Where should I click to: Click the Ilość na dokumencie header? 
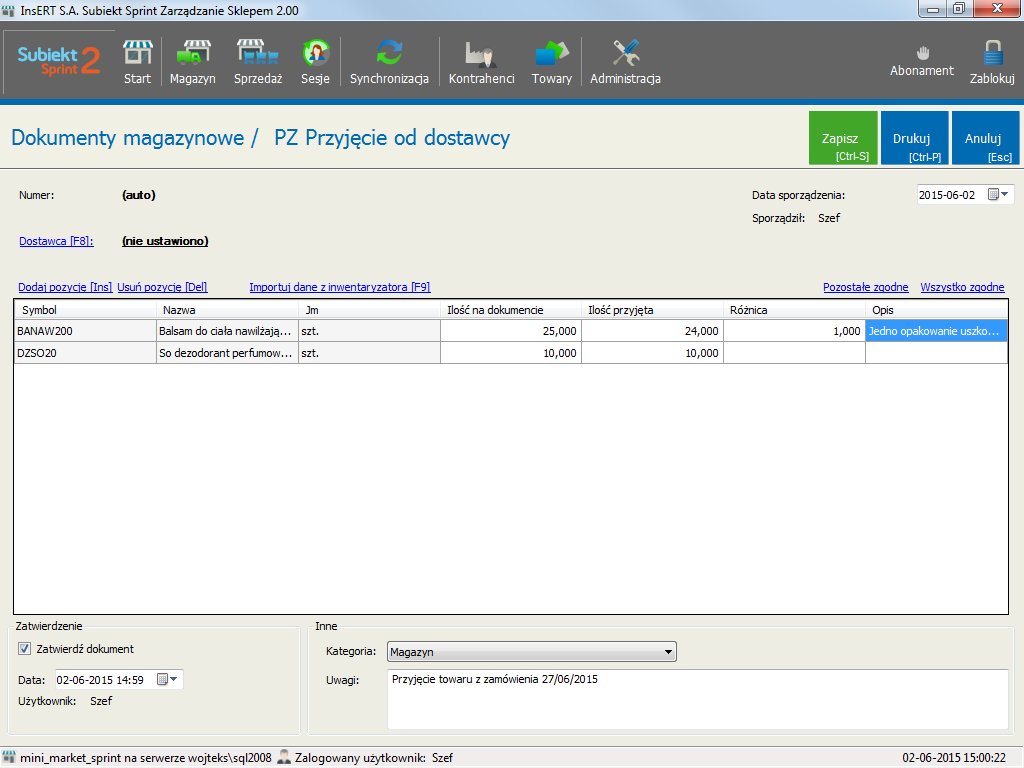(x=511, y=310)
